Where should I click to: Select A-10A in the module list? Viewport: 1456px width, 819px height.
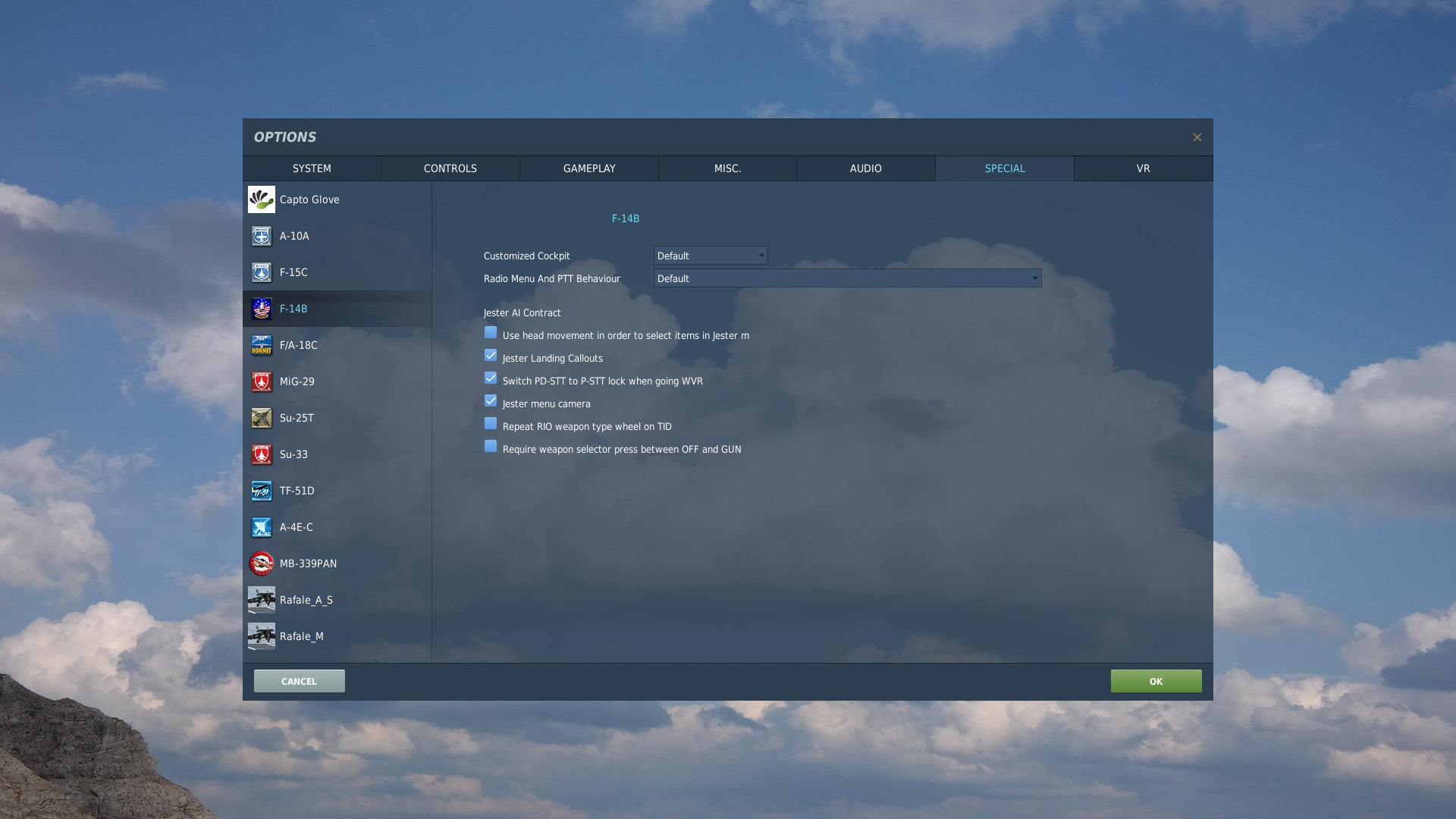[337, 236]
